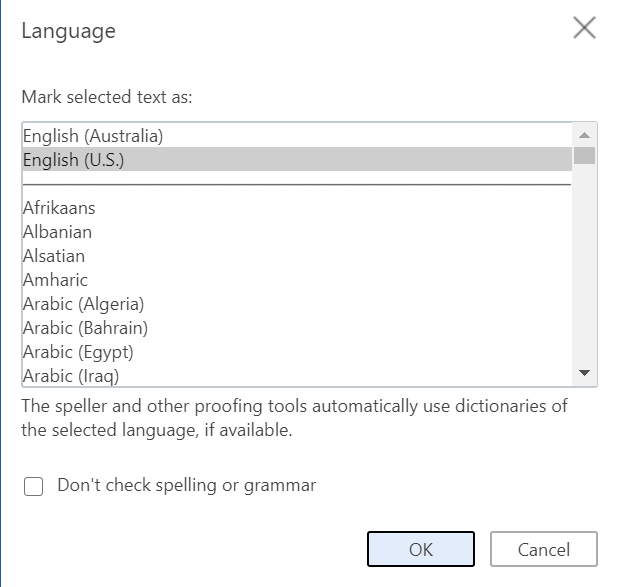Click the Don't check spelling label text

coord(186,486)
